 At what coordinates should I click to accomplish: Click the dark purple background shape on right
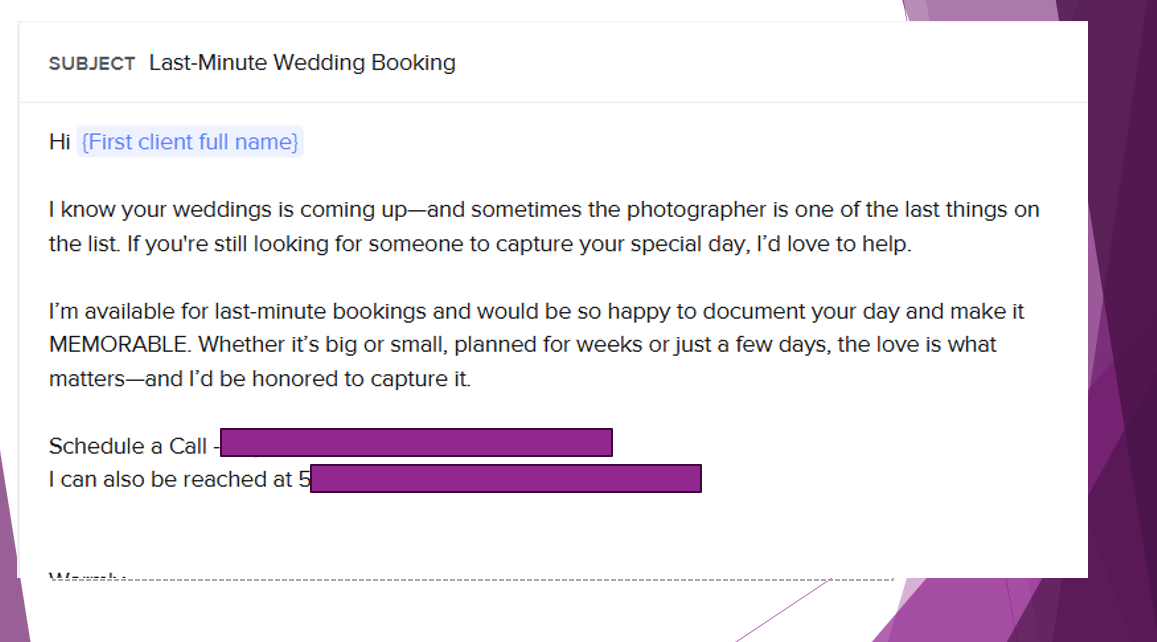tap(1125, 300)
